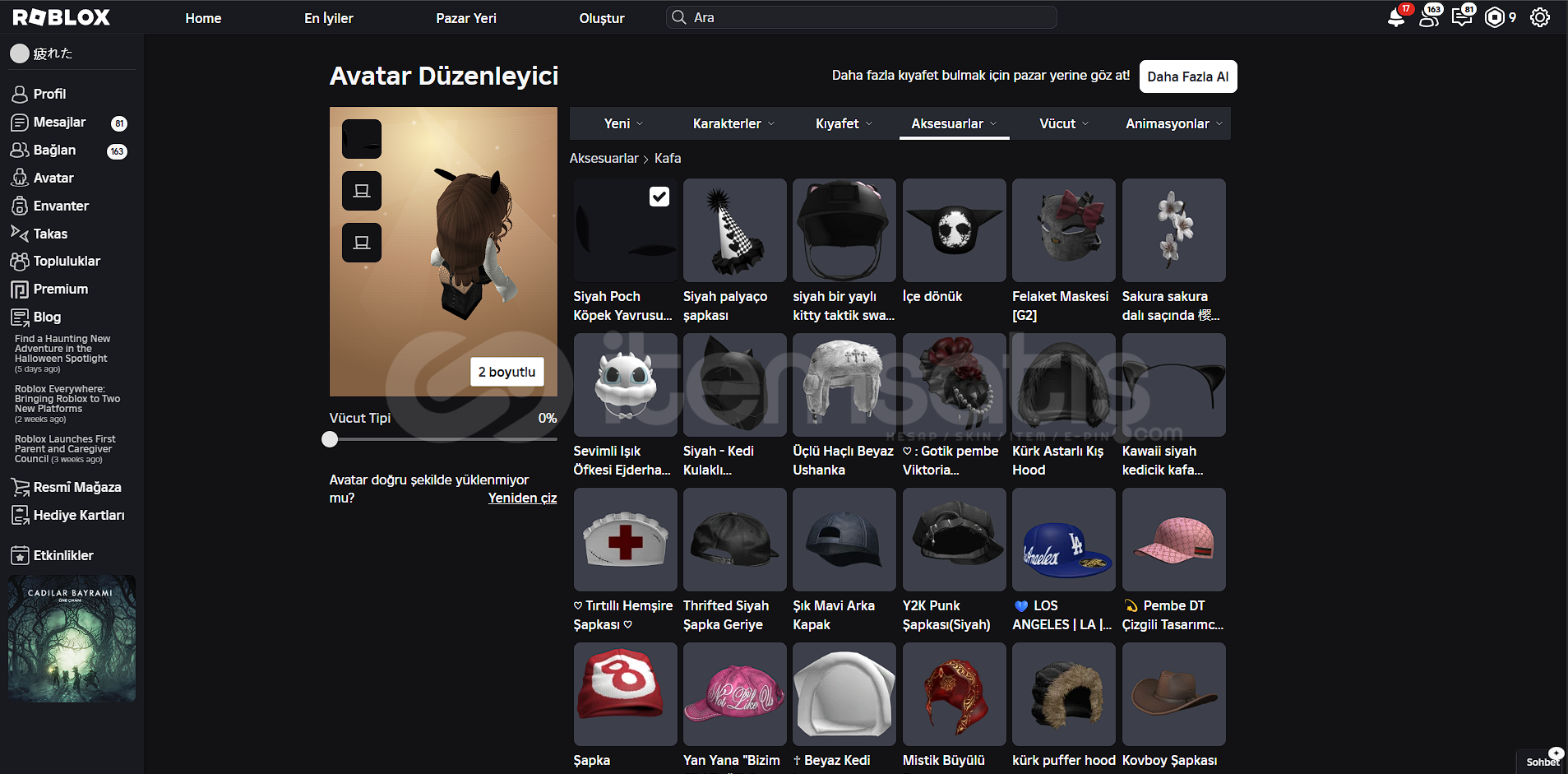The image size is (1568, 774).
Task: Toggle avatar view with 2 boyutlu
Action: click(506, 372)
